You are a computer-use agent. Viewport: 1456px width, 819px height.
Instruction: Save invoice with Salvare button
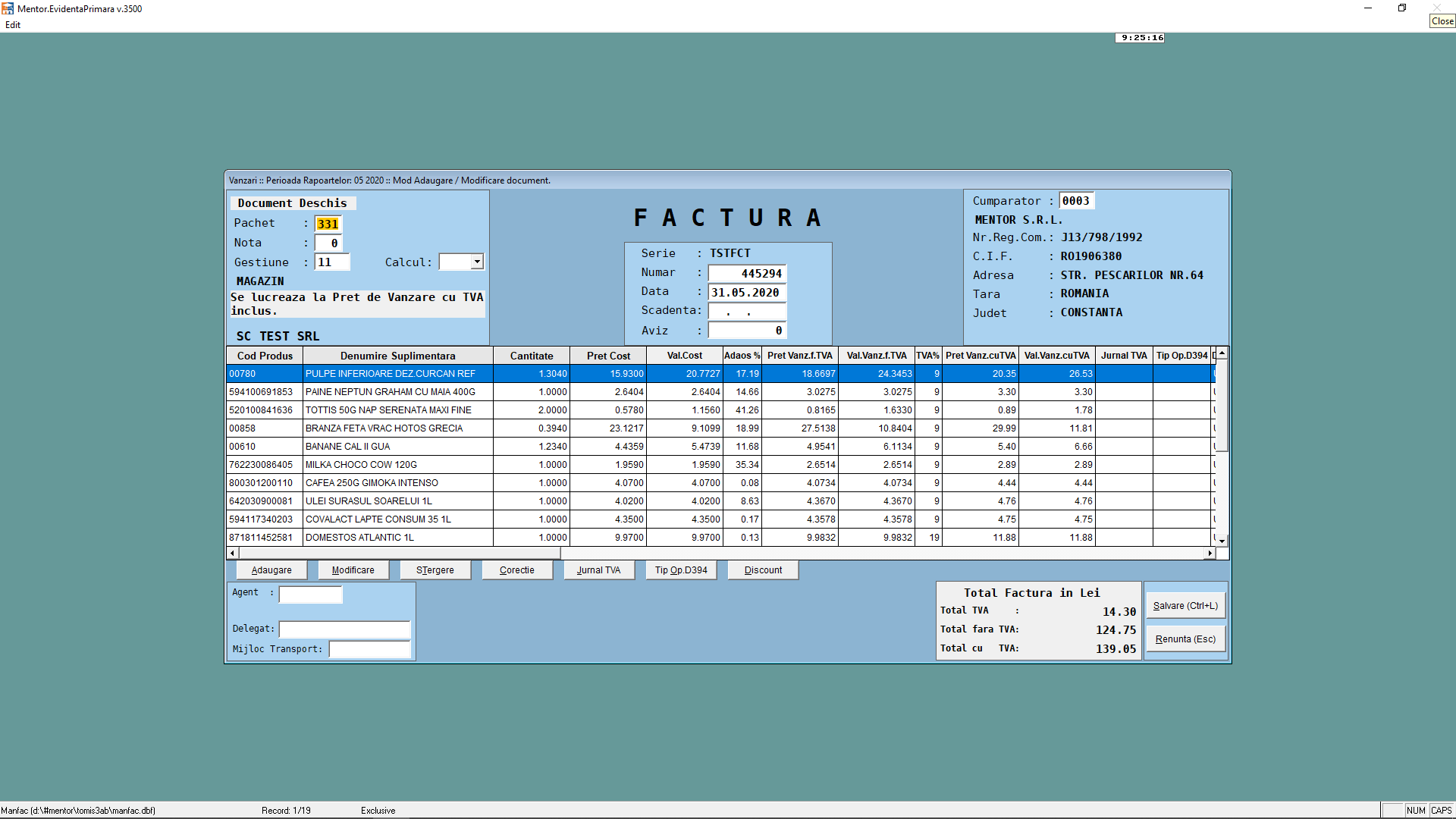pos(1185,606)
